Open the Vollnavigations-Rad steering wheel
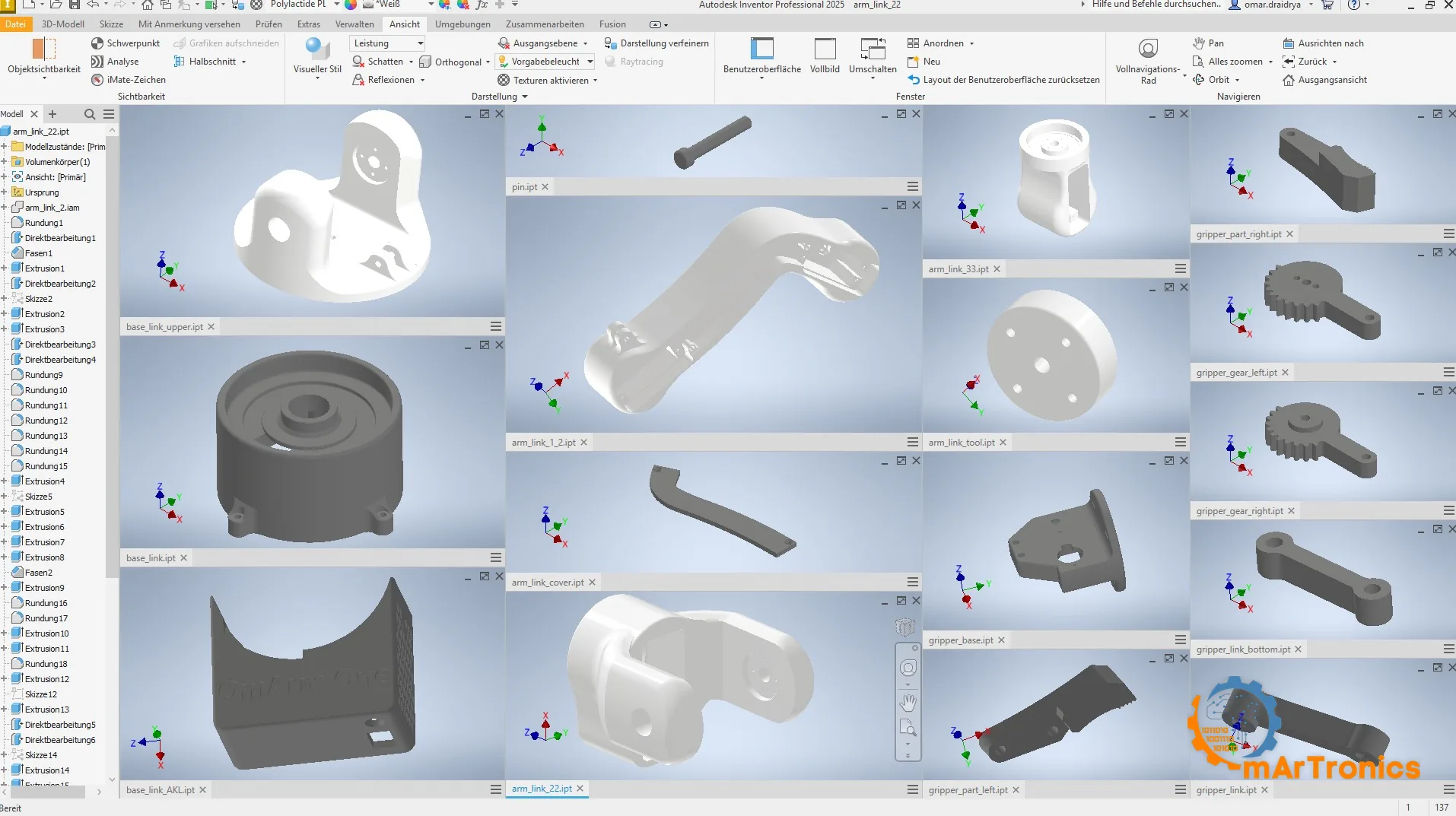The width and height of the screenshot is (1456, 816). [x=1148, y=60]
